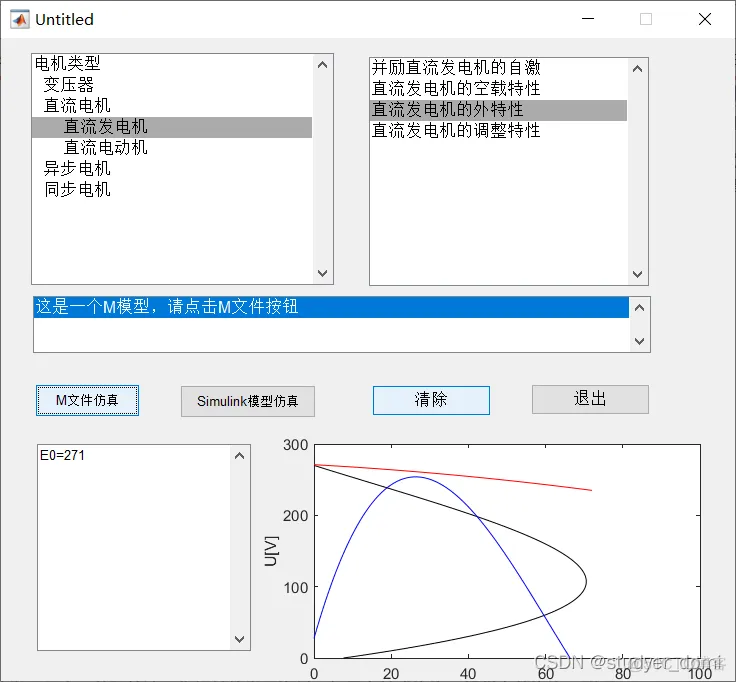Screen dimensions: 736x682
Task: Select 直流发电机 in motor type list
Action: [x=172, y=127]
